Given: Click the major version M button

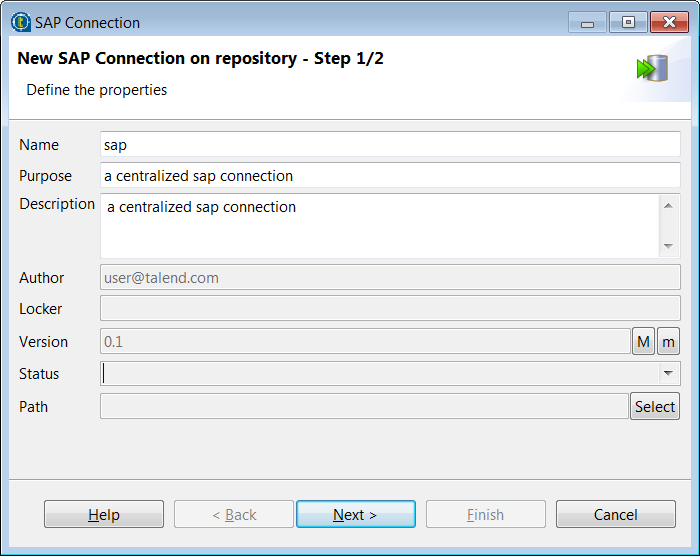Looking at the screenshot, I should [x=643, y=342].
